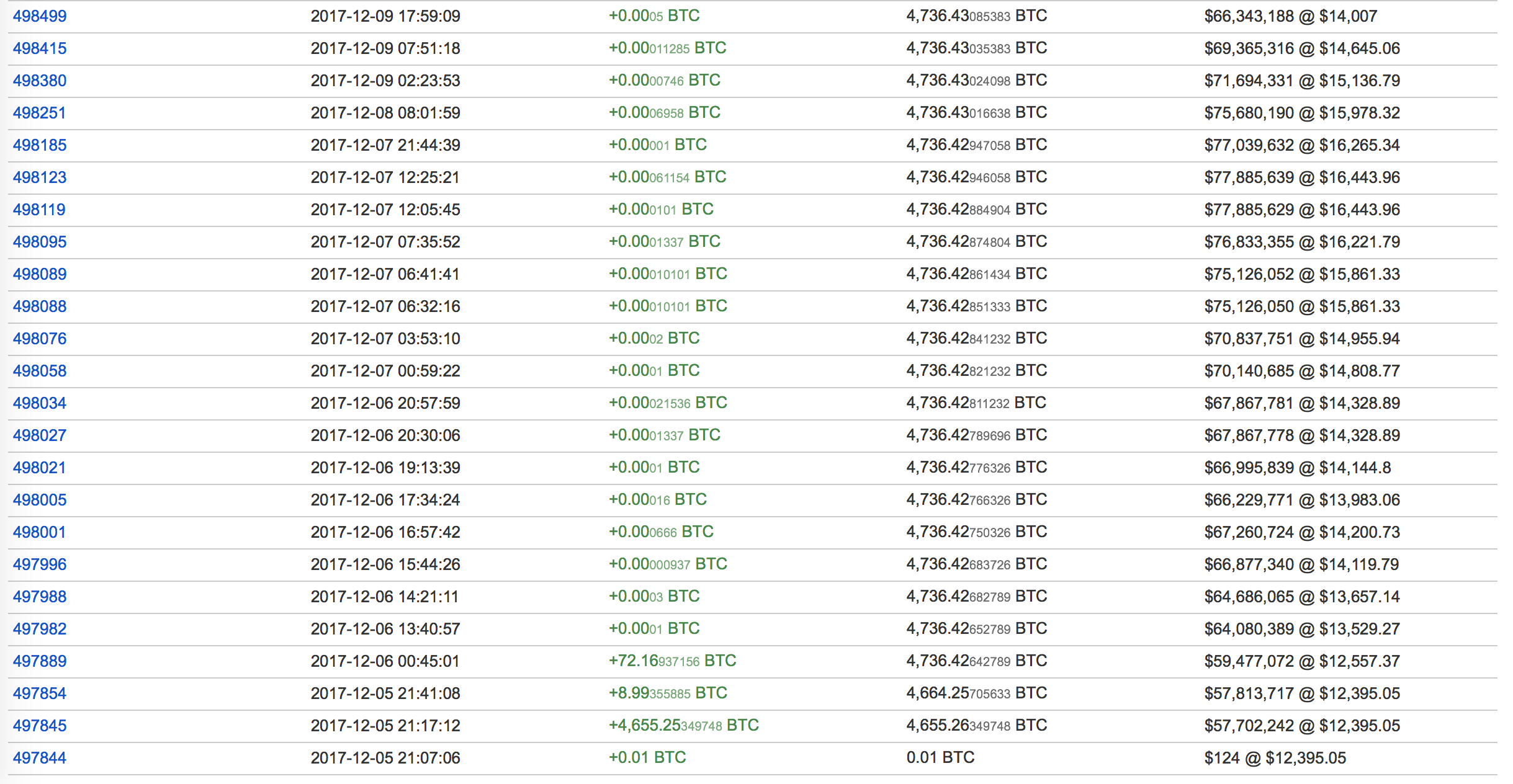Select value $77,039,632 @ $16,265.34
The height and width of the screenshot is (784, 1513).
[x=1302, y=145]
